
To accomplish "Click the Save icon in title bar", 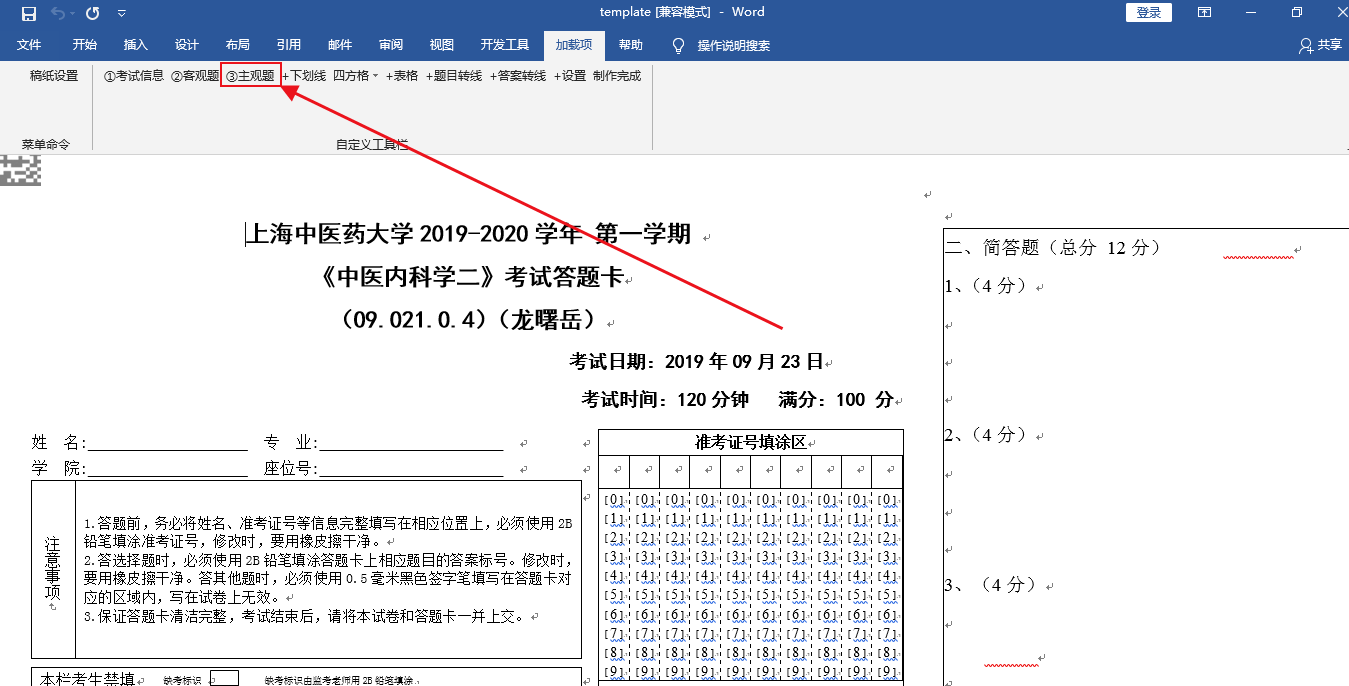I will click(28, 13).
